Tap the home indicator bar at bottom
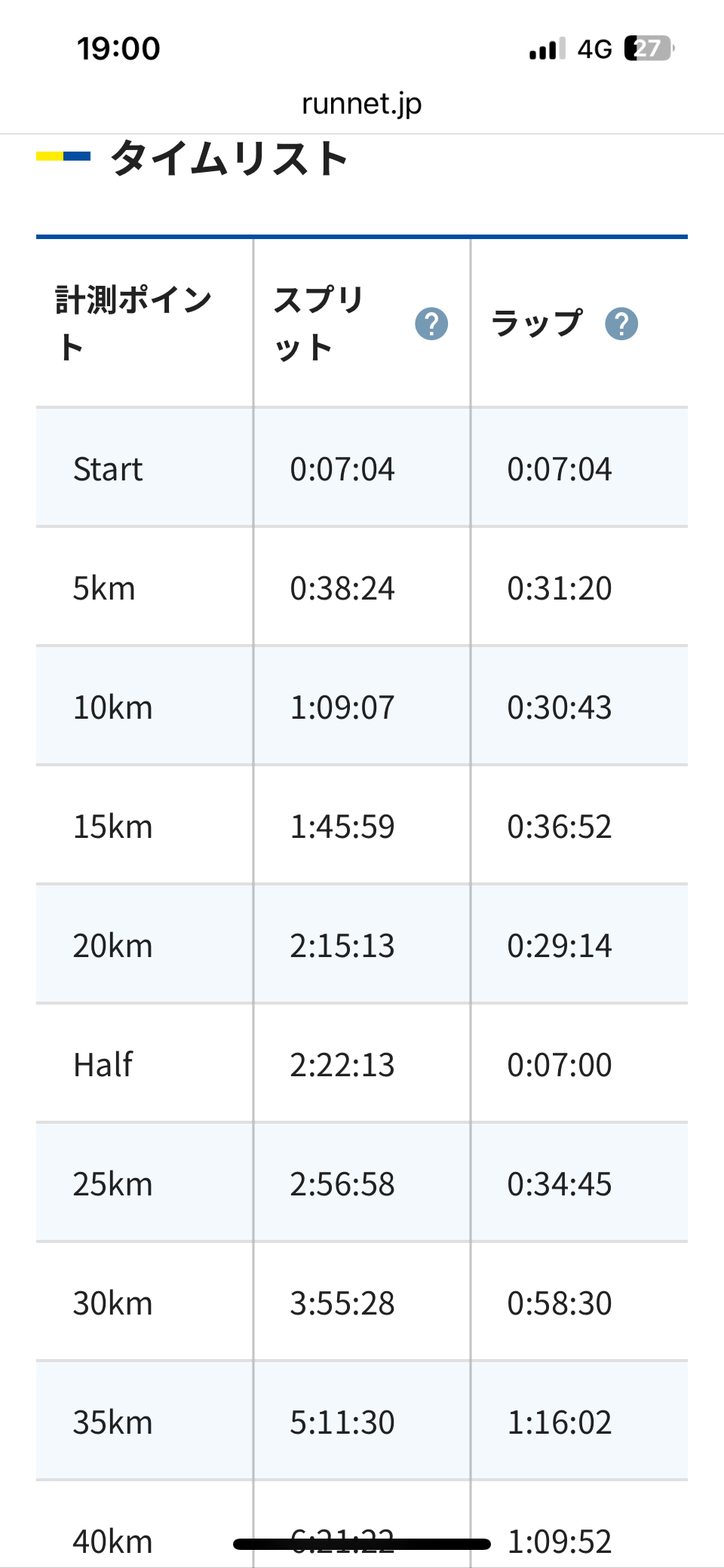The width and height of the screenshot is (724, 1568). click(x=362, y=1544)
